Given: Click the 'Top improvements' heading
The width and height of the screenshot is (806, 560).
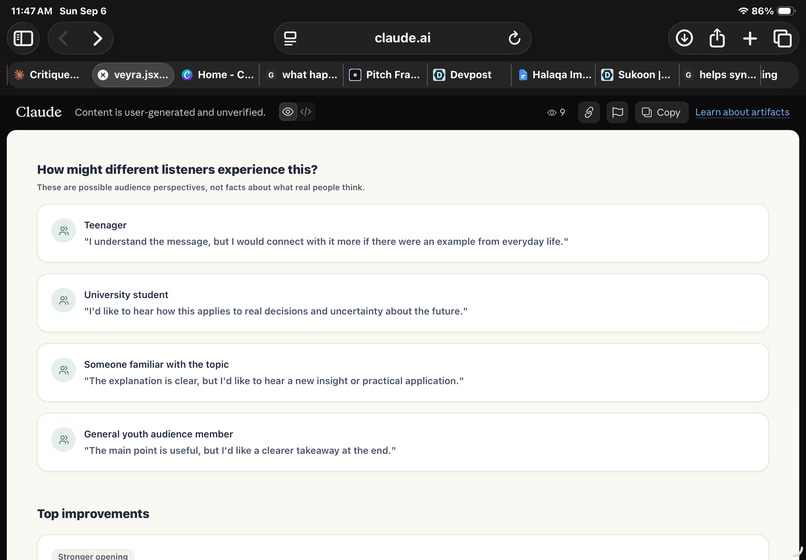Looking at the screenshot, I should (93, 514).
